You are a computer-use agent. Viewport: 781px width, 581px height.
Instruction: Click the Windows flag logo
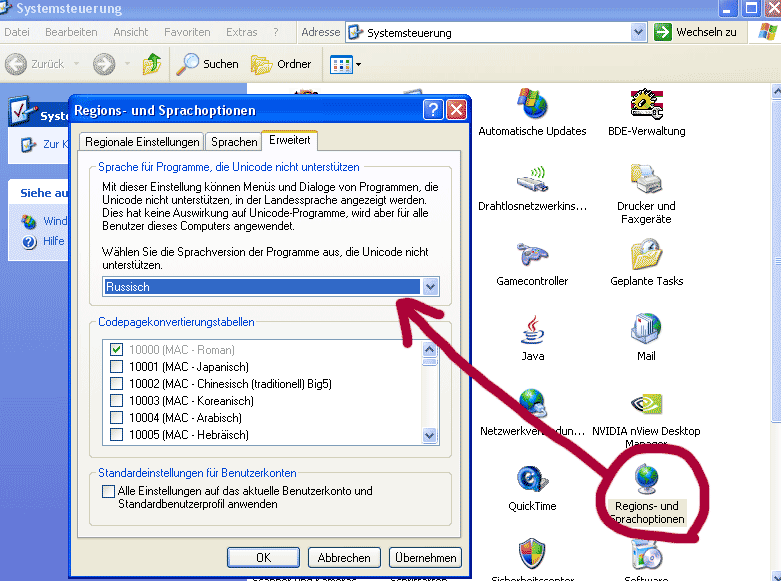point(767,32)
